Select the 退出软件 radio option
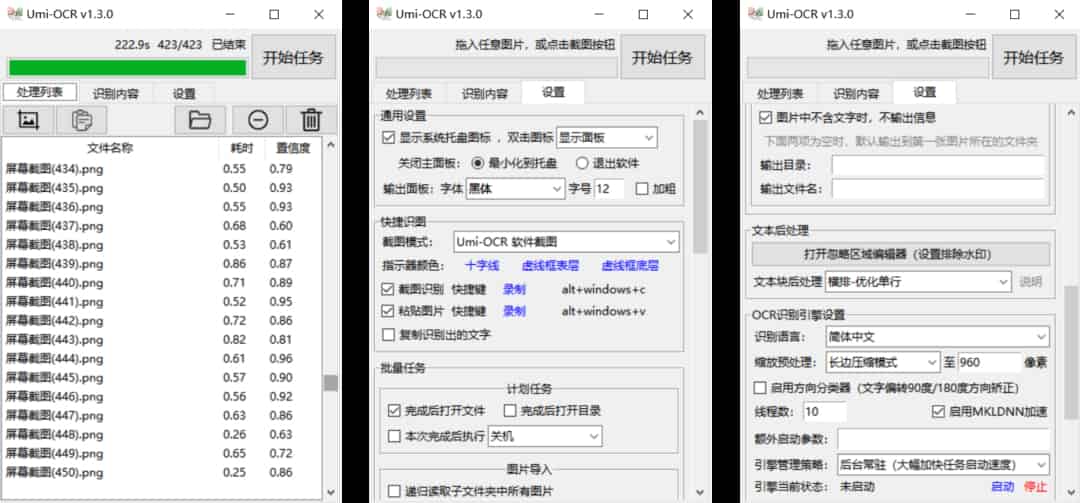 [x=581, y=163]
